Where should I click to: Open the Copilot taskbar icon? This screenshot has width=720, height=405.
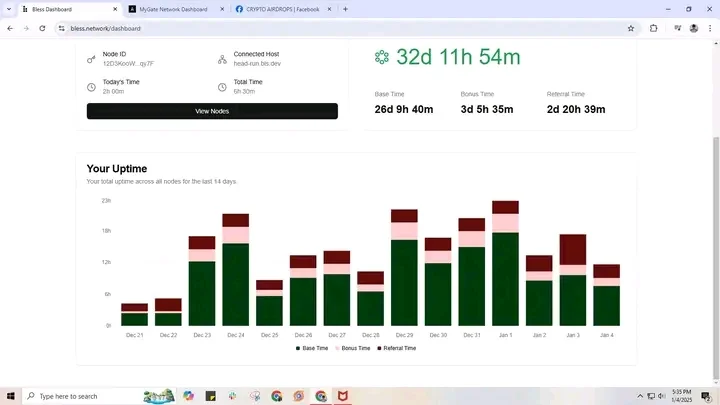pos(188,396)
